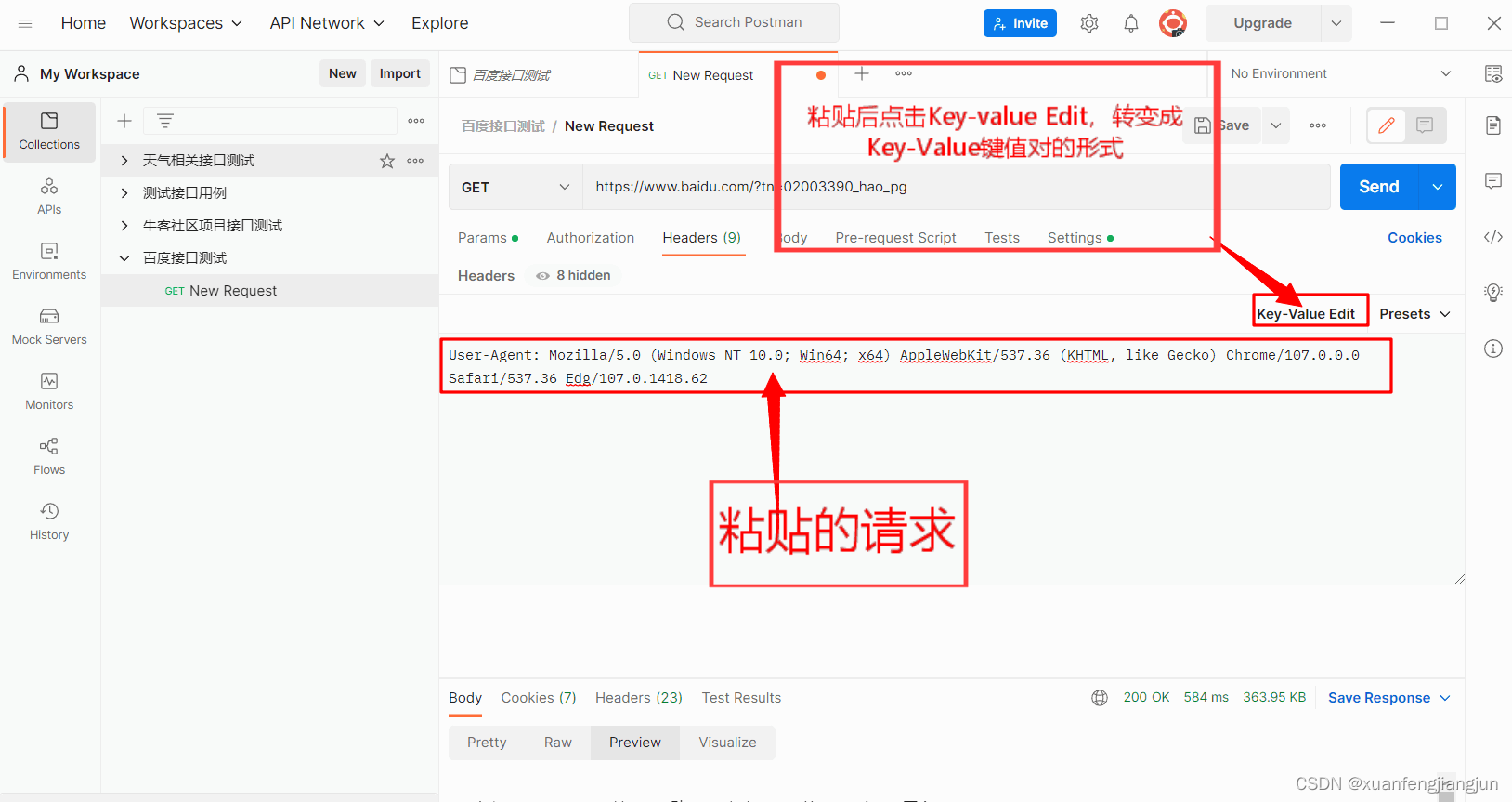Open the code snippet icon

click(x=1493, y=237)
